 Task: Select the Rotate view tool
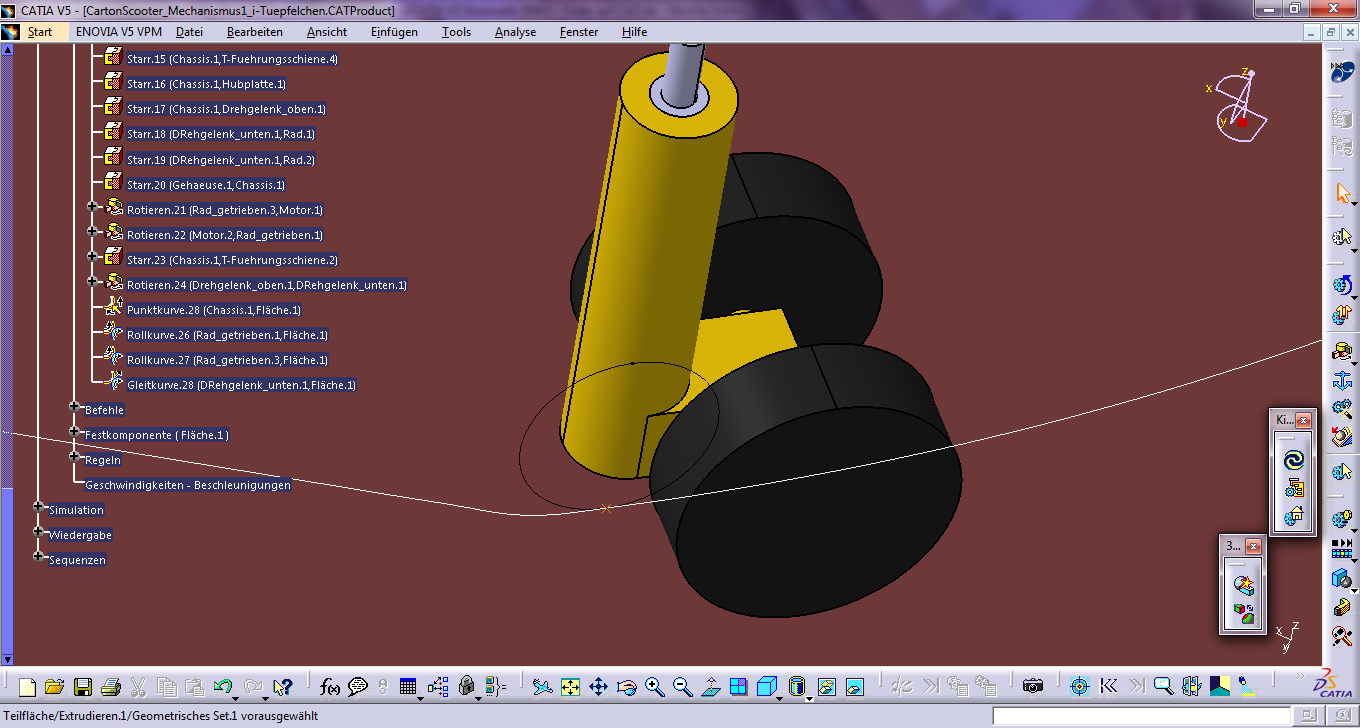[x=627, y=687]
